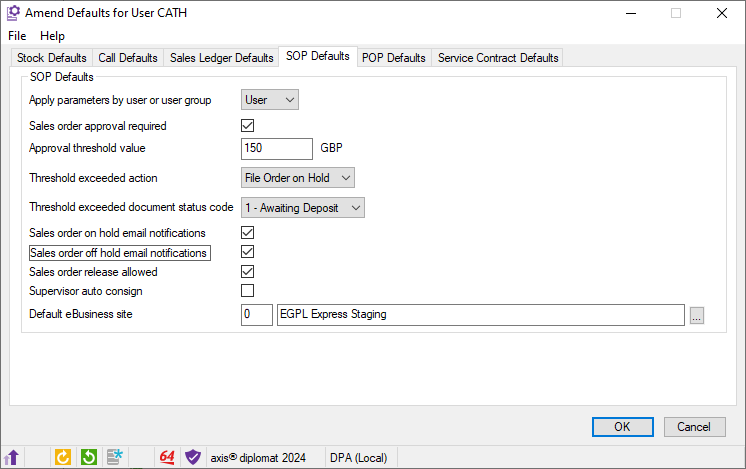This screenshot has height=469, width=746.
Task: Click the green refresh icon in status bar
Action: click(89, 457)
